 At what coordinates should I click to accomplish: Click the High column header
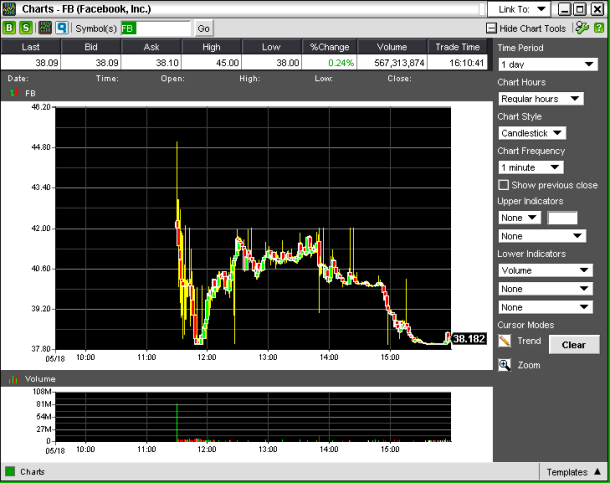point(211,47)
